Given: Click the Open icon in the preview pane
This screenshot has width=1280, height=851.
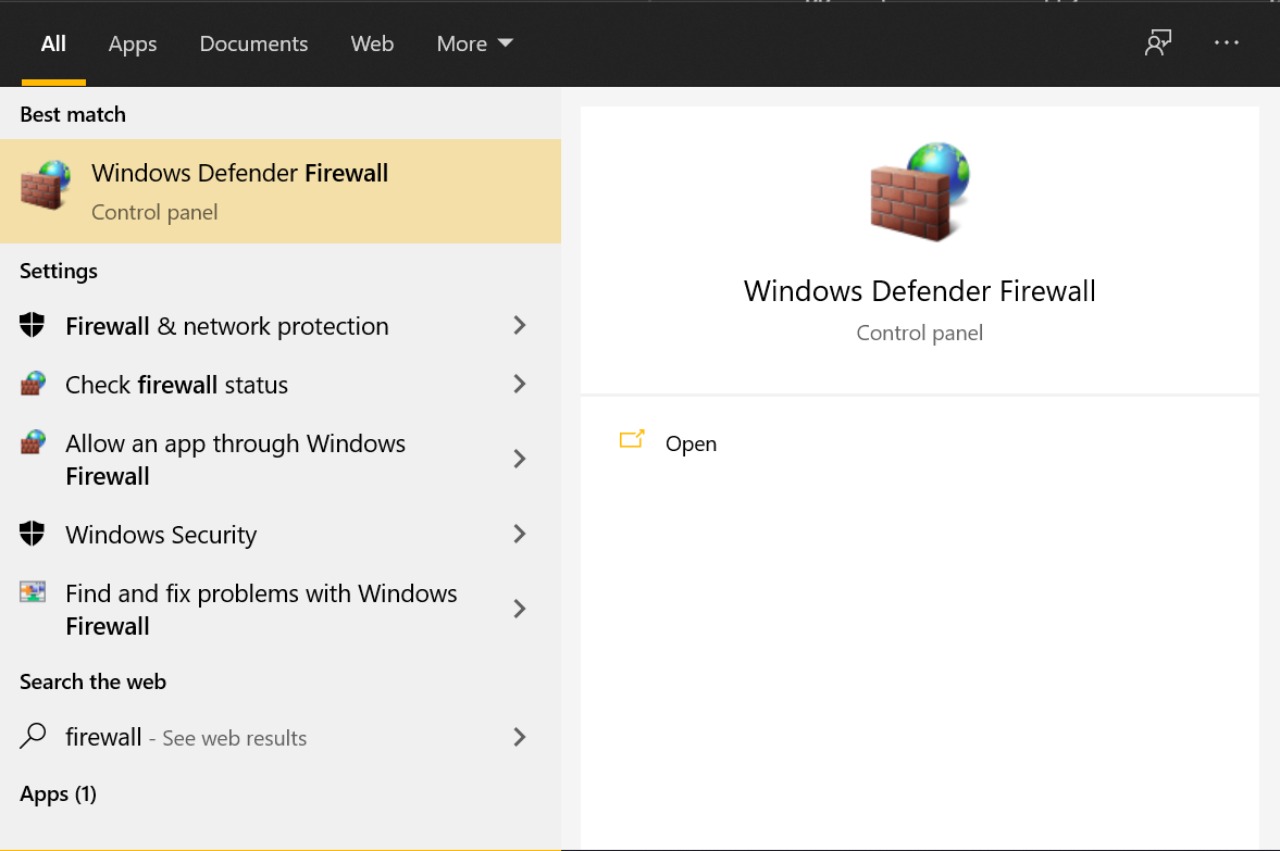Looking at the screenshot, I should [x=632, y=439].
